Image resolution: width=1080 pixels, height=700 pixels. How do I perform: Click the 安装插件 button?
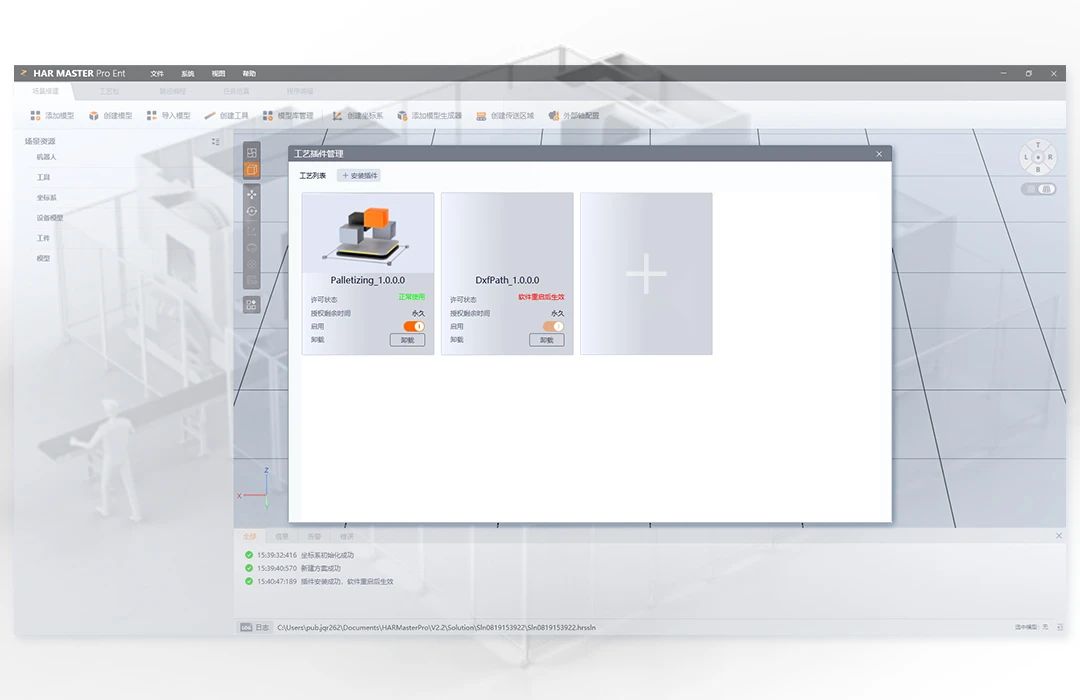point(359,176)
